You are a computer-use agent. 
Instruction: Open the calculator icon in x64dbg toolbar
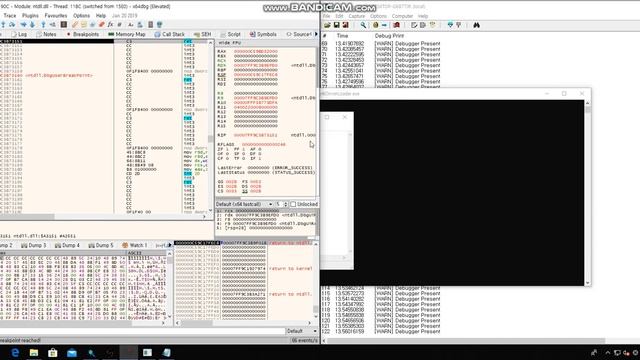150,24
